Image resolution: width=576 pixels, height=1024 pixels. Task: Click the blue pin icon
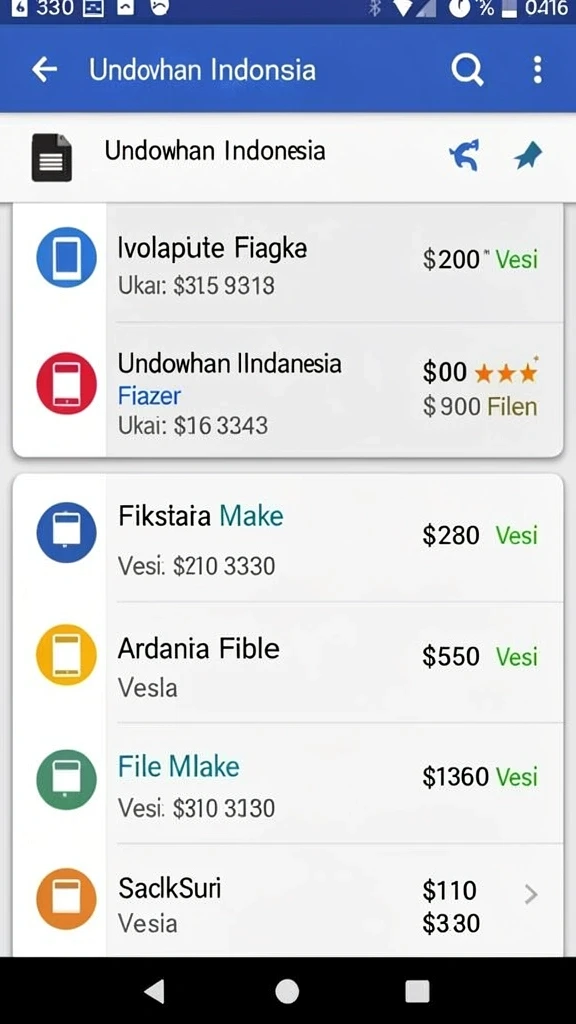click(x=528, y=156)
